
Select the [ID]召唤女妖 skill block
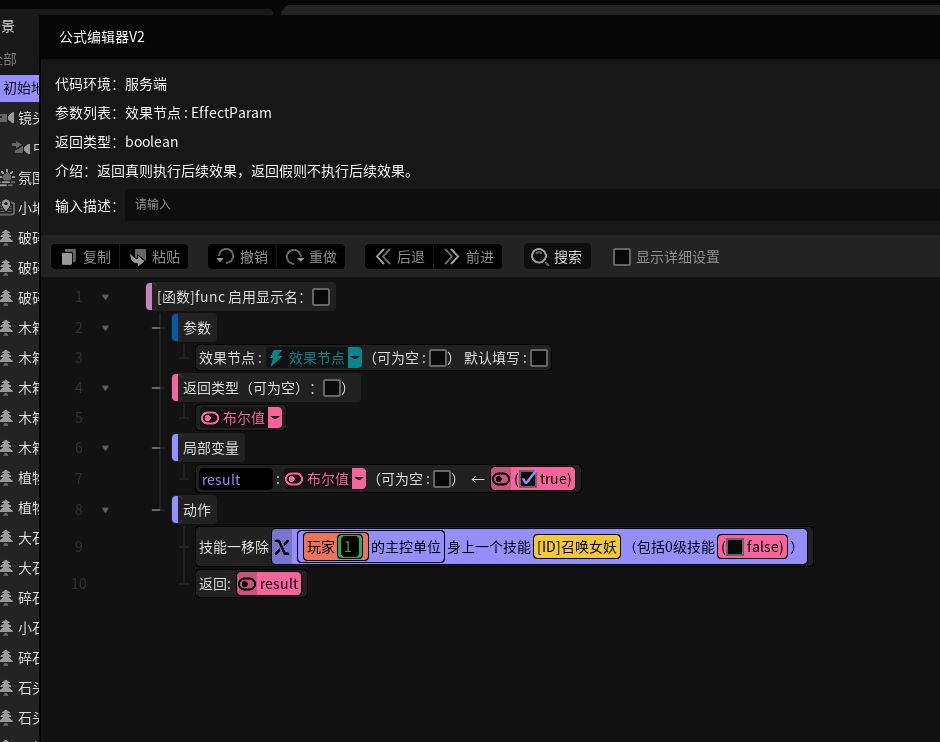pyautogui.click(x=577, y=547)
